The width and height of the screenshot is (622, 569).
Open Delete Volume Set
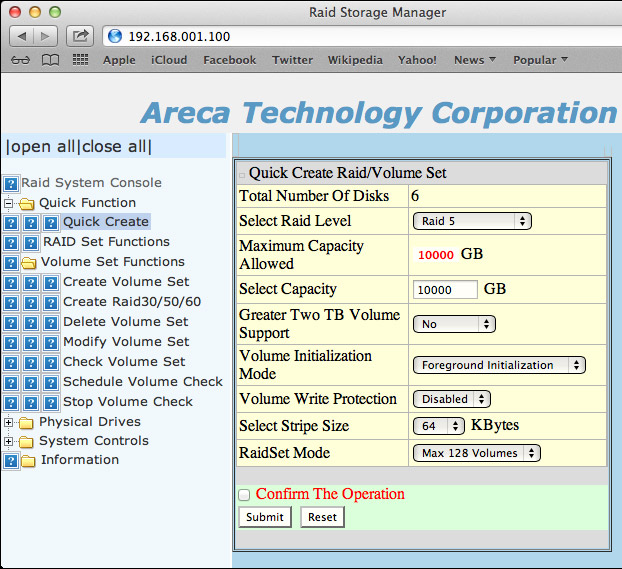click(x=126, y=322)
